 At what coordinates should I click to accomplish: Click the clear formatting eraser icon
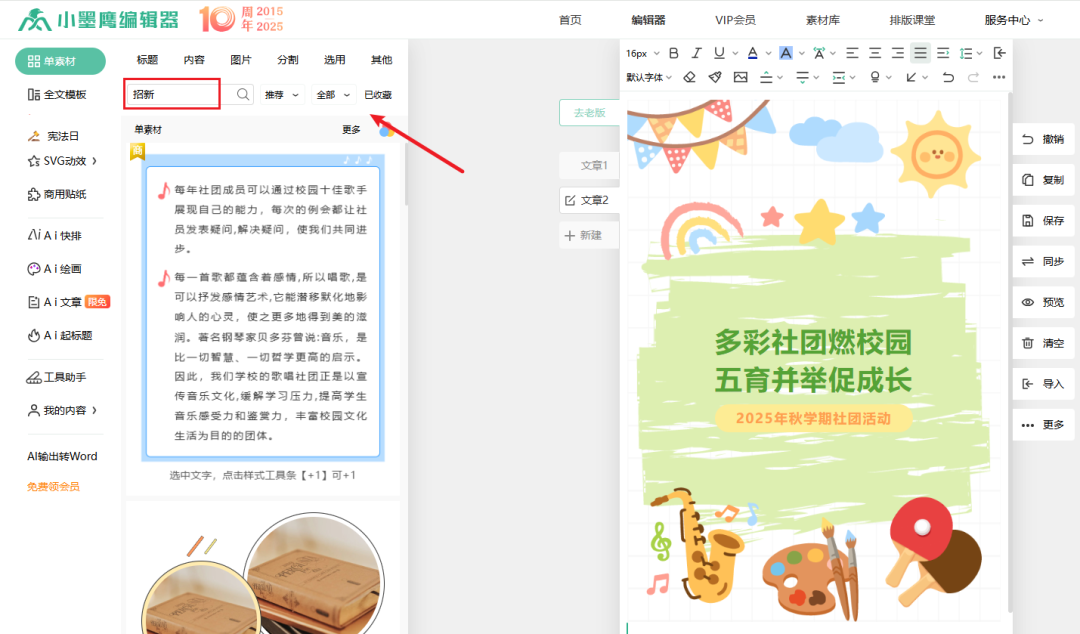690,76
